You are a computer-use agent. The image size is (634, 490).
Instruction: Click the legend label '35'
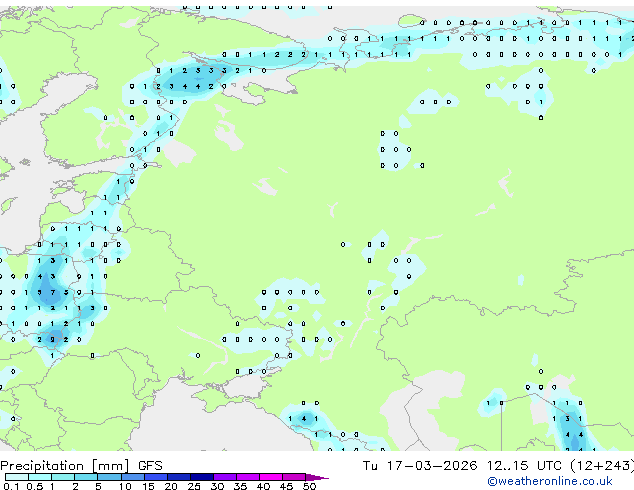tap(240, 486)
